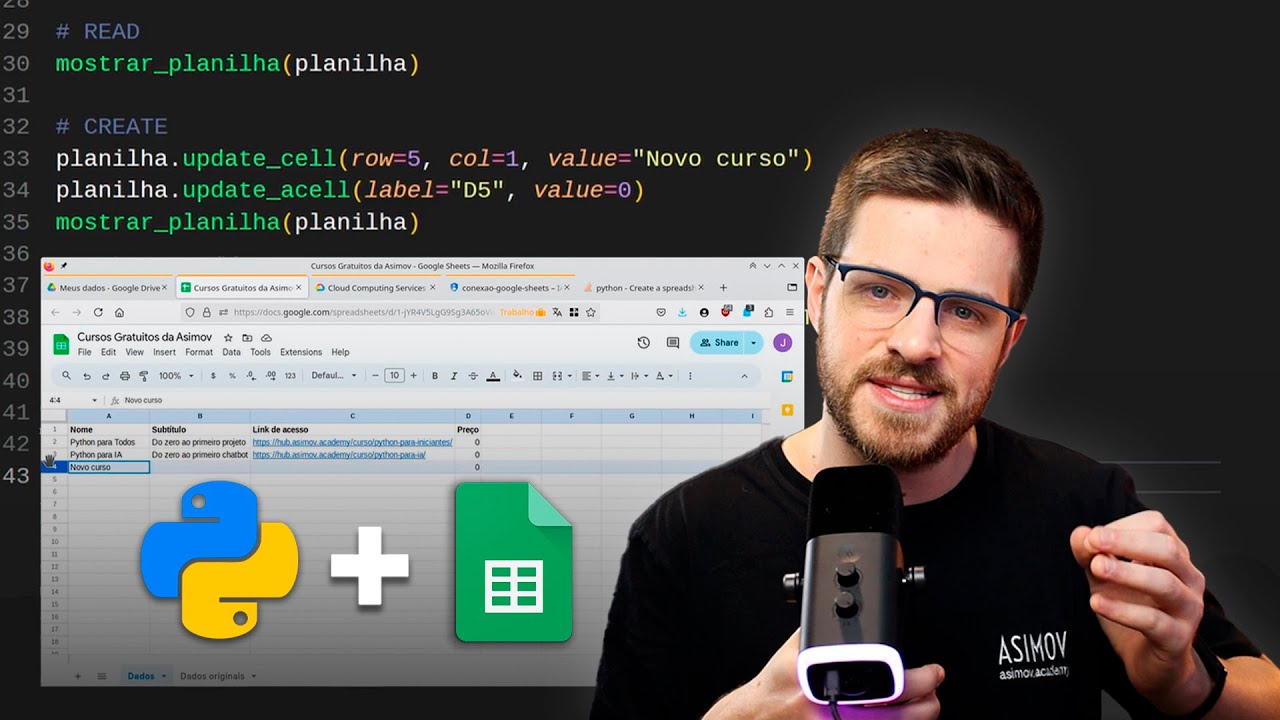Open the vertical align dropdown

616,376
